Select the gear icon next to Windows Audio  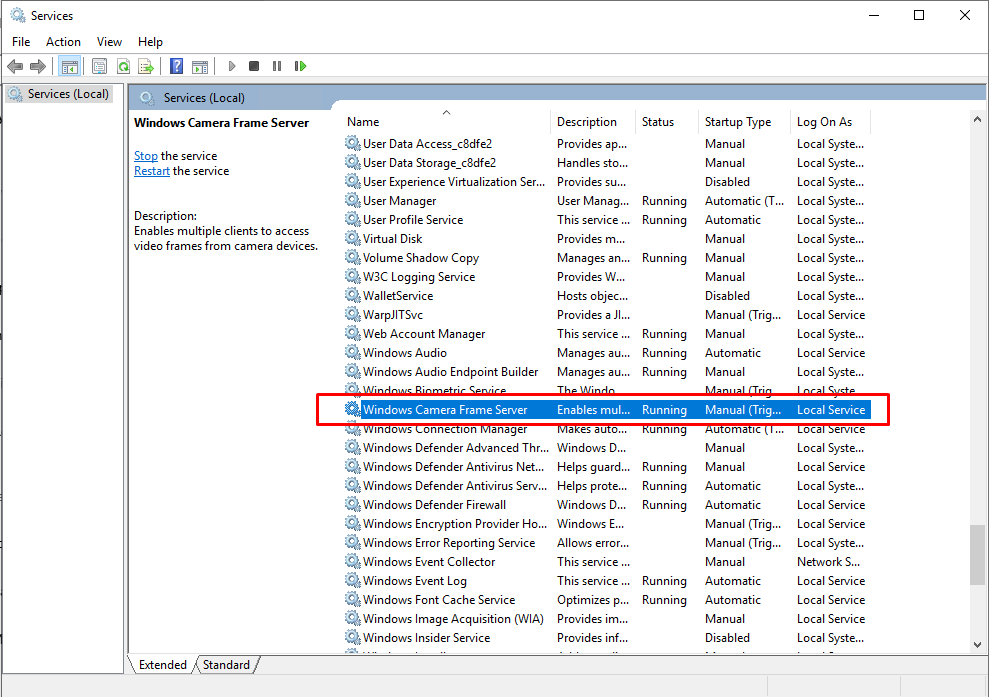point(353,353)
